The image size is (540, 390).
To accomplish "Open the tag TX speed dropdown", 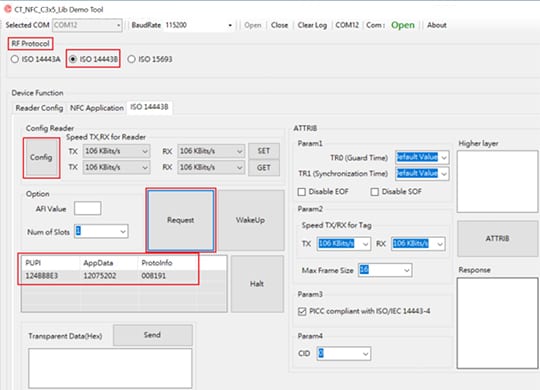I will pos(344,244).
